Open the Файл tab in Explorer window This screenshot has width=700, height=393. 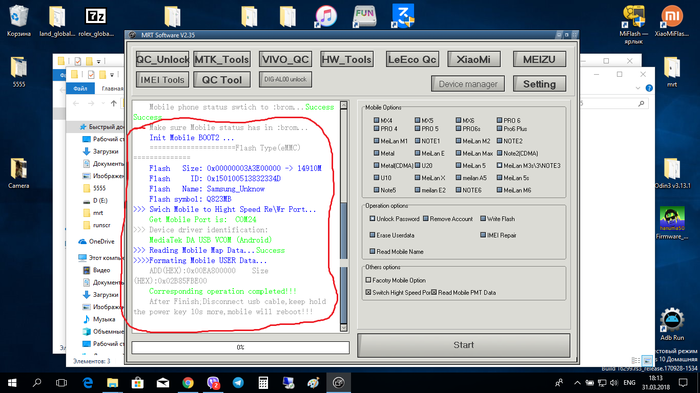click(80, 88)
